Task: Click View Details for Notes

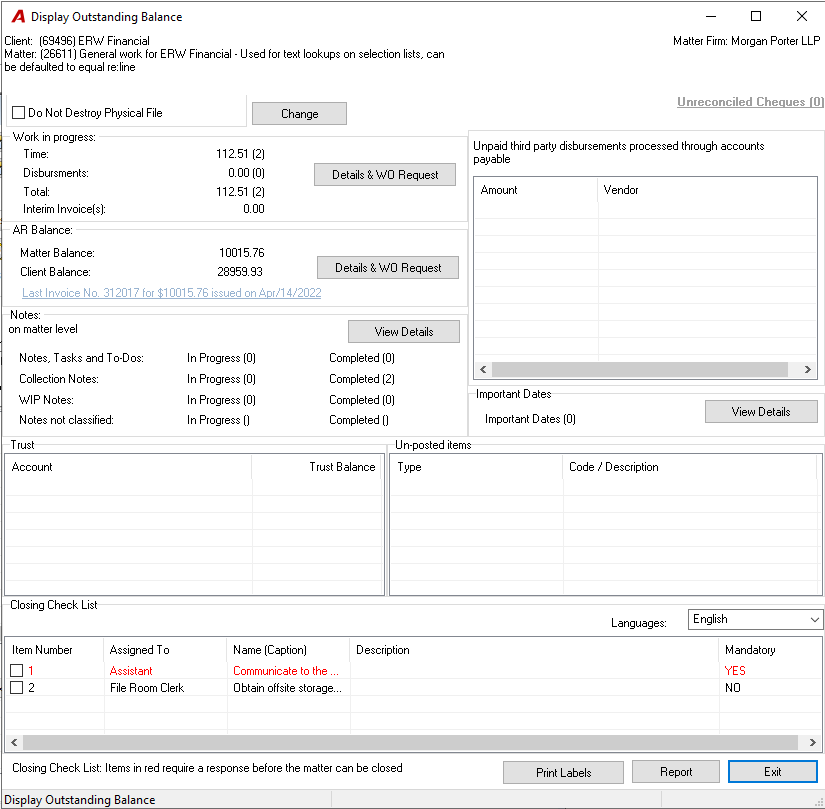Action: click(404, 332)
